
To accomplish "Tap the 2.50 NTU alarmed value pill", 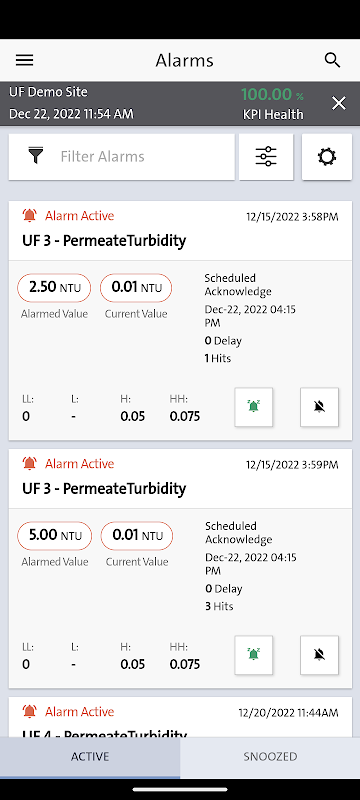I will (x=55, y=287).
